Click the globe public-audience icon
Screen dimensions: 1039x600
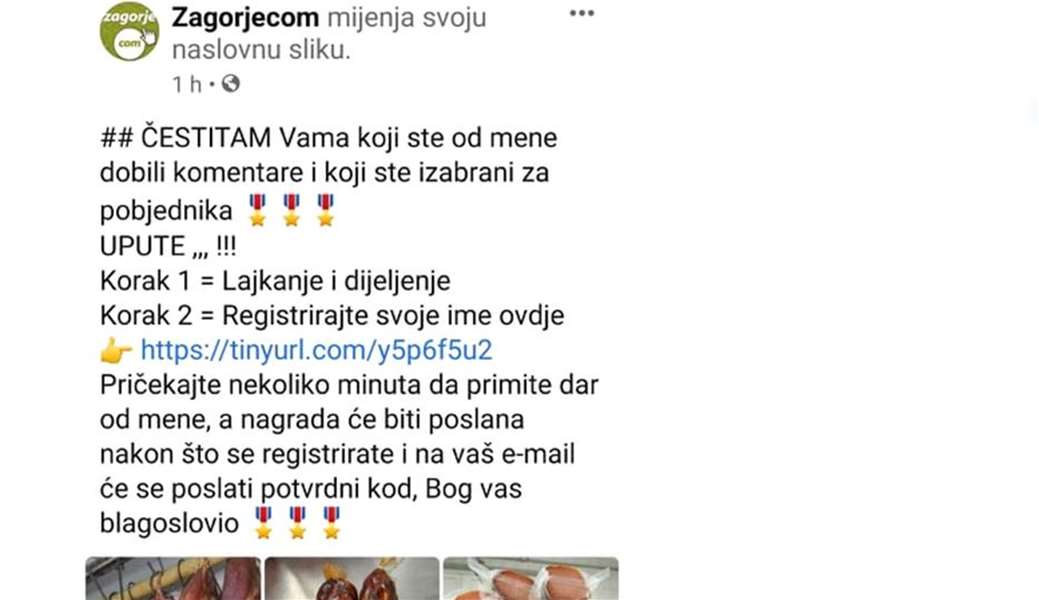(x=230, y=84)
